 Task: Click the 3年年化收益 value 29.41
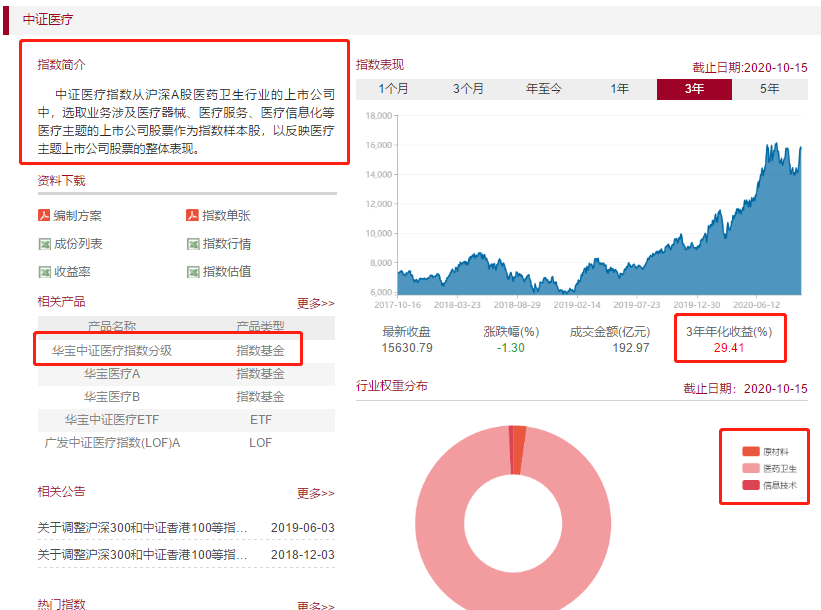point(729,348)
